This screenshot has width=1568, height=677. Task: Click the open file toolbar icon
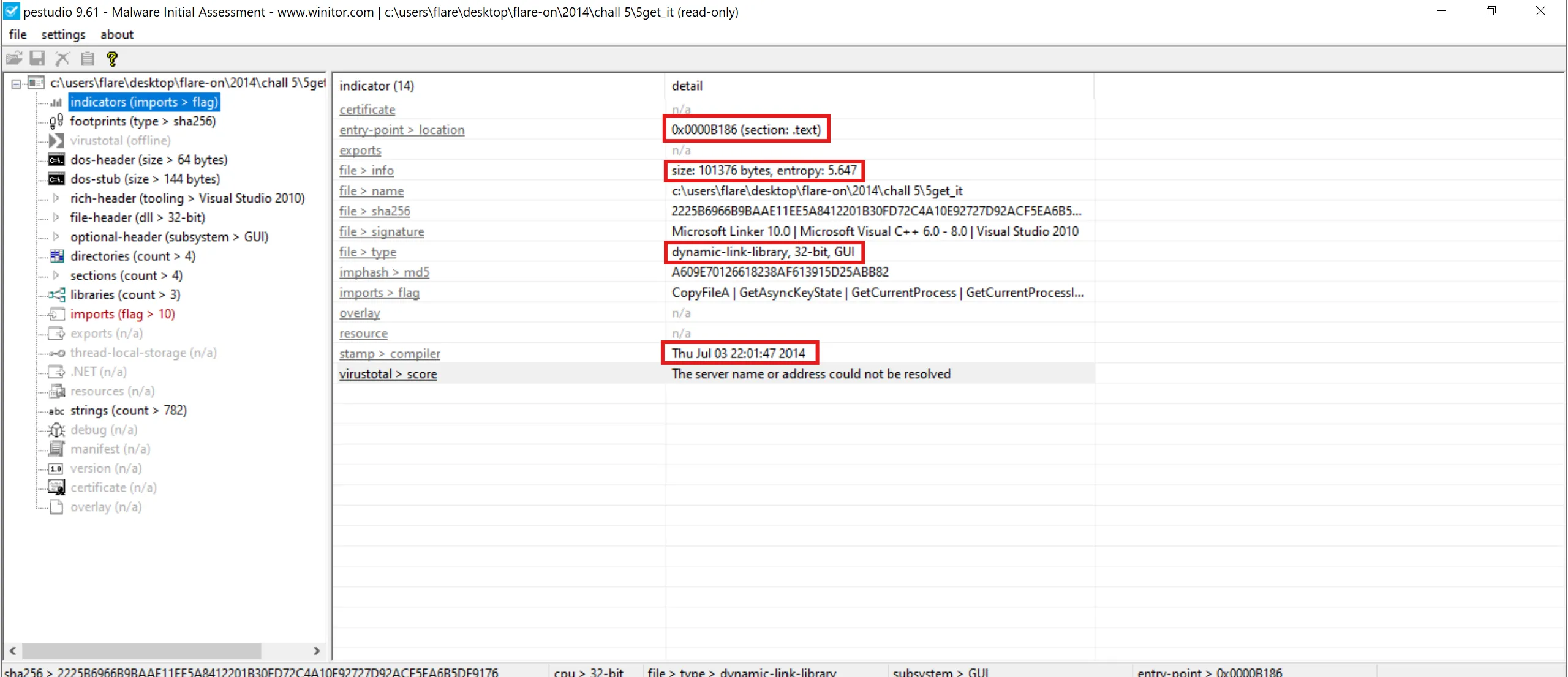point(13,59)
